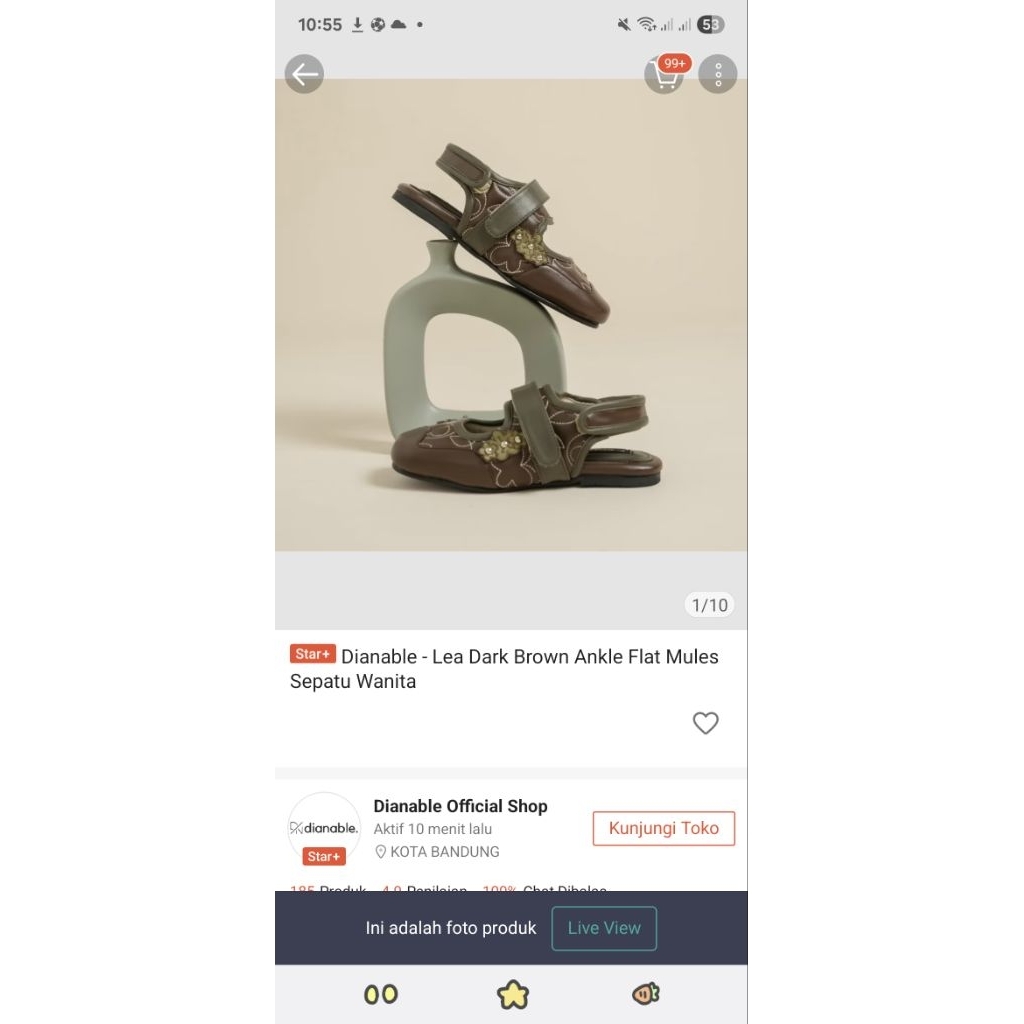Image resolution: width=1024 pixels, height=1024 pixels.
Task: Tap the back arrow button
Action: click(304, 74)
